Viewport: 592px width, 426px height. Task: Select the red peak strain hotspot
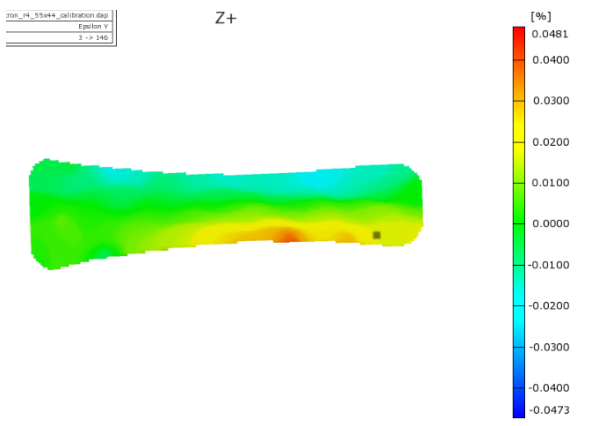point(288,236)
